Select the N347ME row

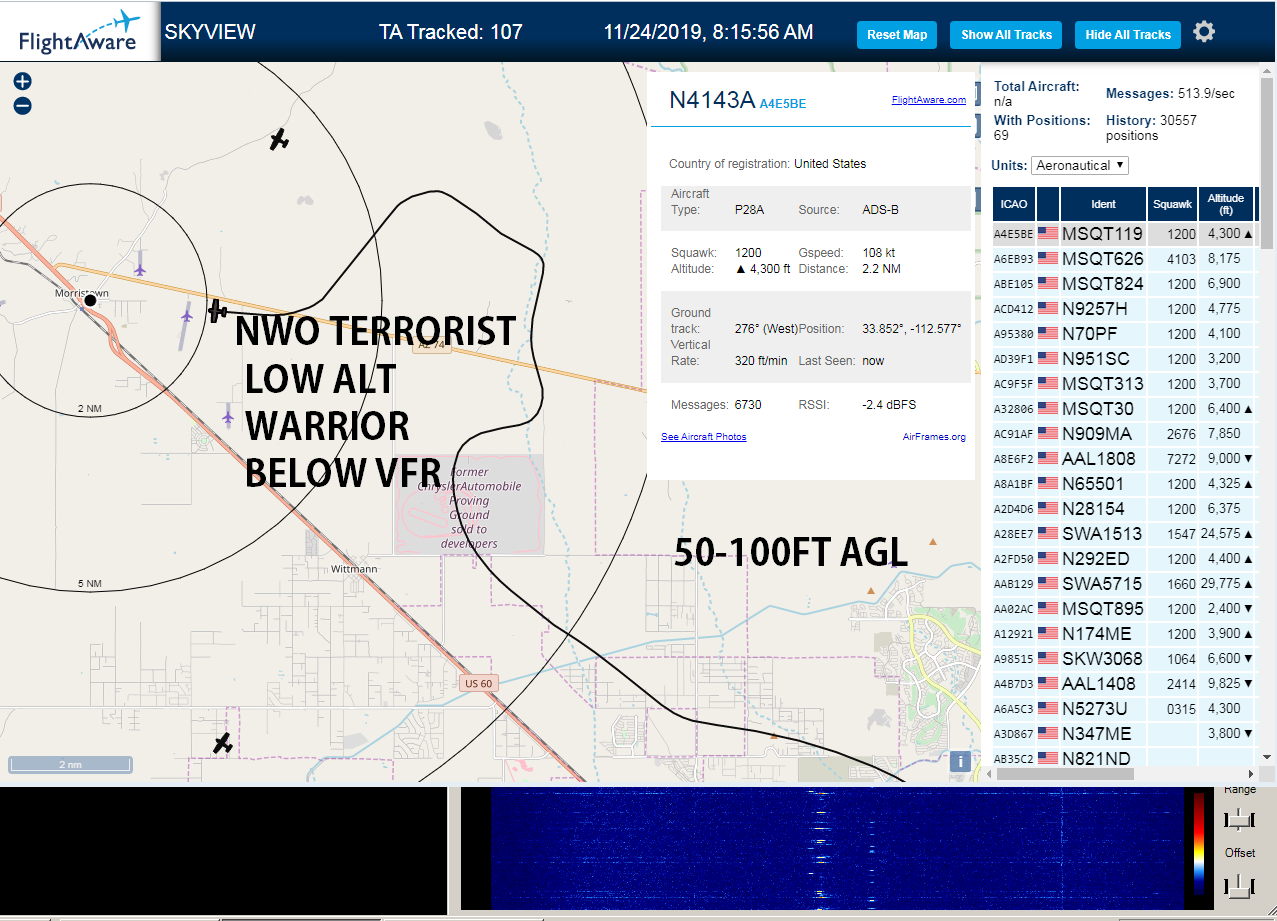[1124, 734]
